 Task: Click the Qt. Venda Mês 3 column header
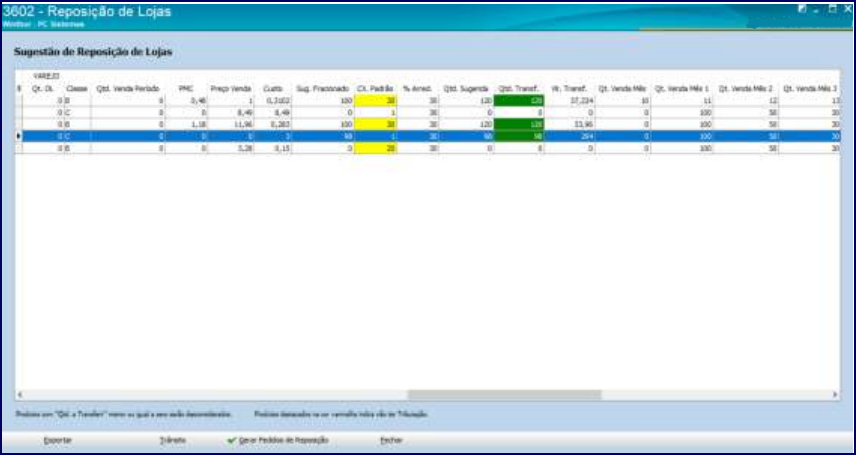tap(809, 88)
